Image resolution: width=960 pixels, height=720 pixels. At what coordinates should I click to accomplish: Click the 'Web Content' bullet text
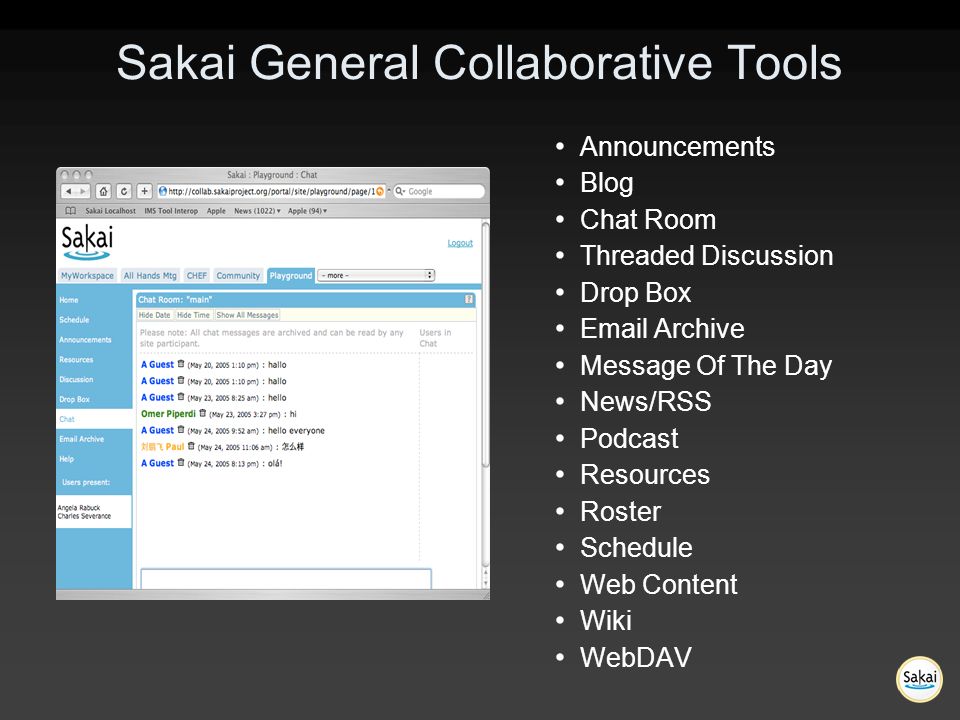(x=659, y=584)
